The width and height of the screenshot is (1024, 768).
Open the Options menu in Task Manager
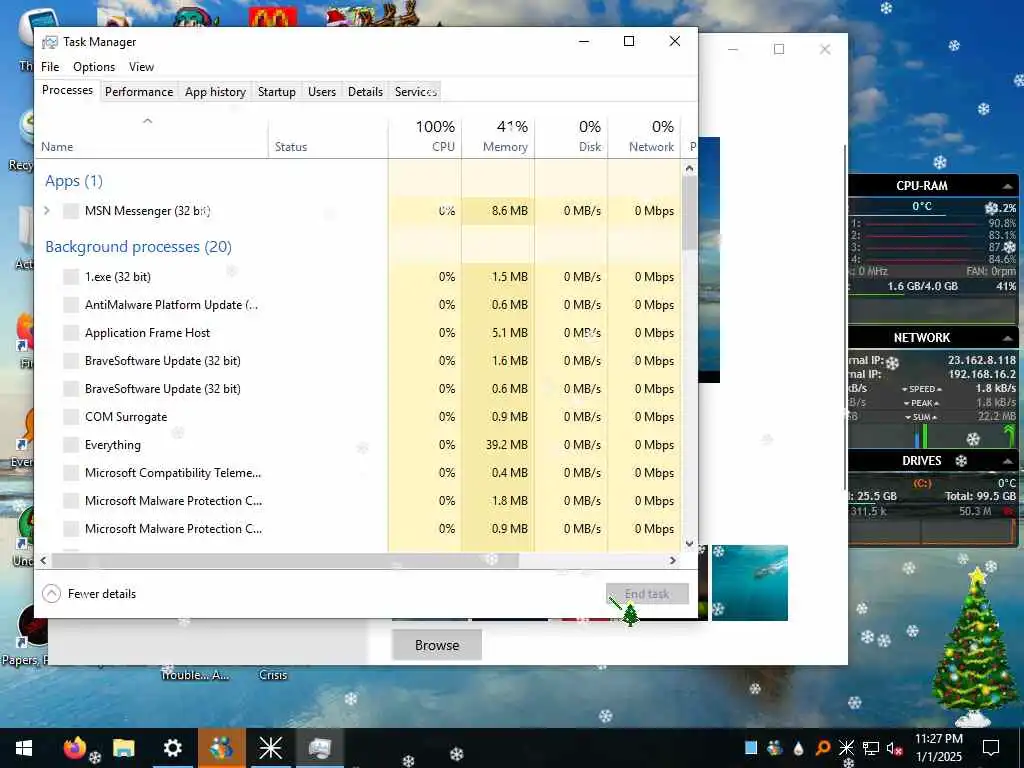click(94, 67)
